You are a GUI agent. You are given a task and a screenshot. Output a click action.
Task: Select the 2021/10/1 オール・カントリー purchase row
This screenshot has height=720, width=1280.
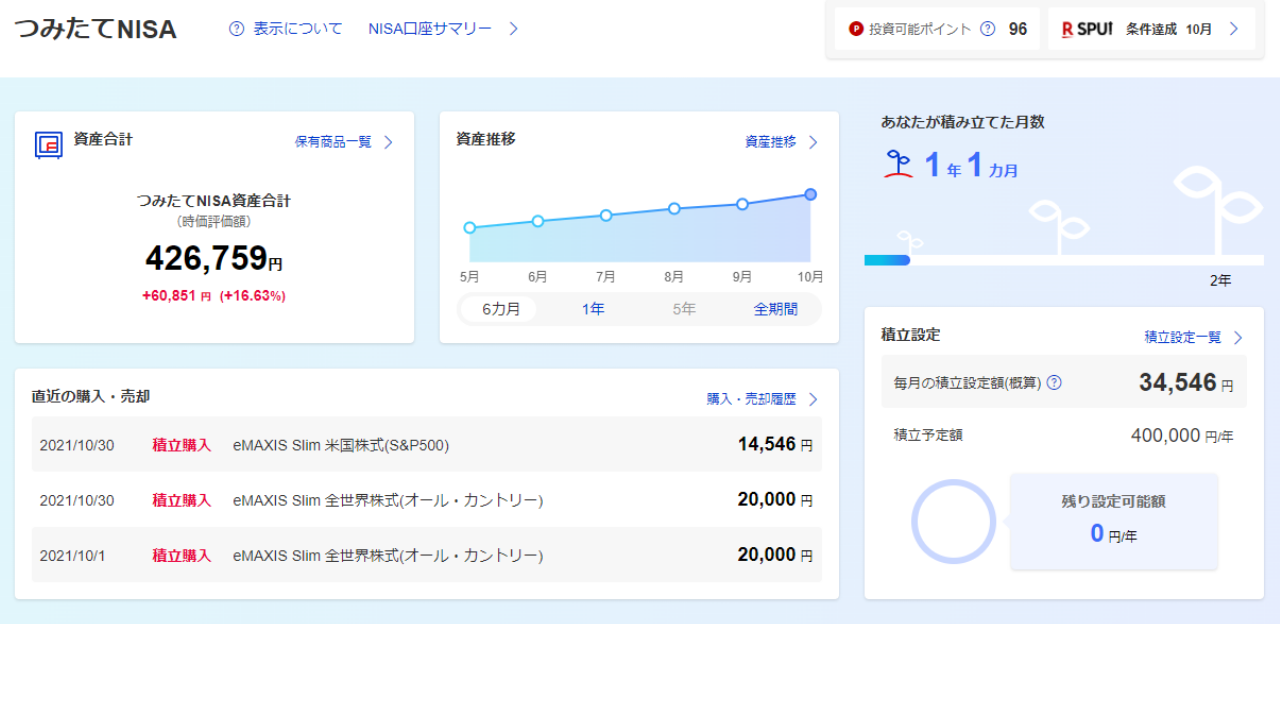(x=427, y=555)
